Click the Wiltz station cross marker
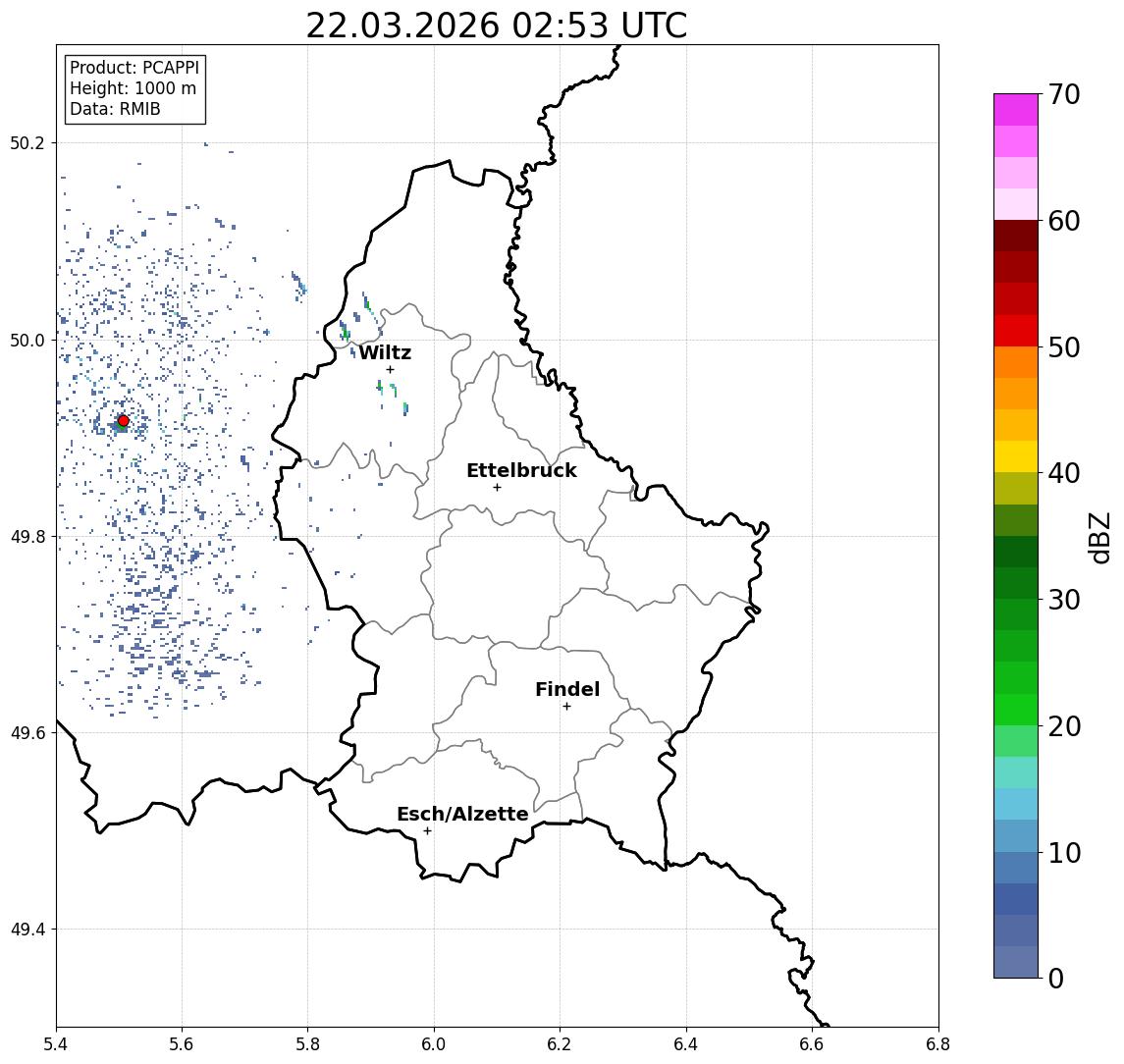The image size is (1124, 1064). point(390,370)
